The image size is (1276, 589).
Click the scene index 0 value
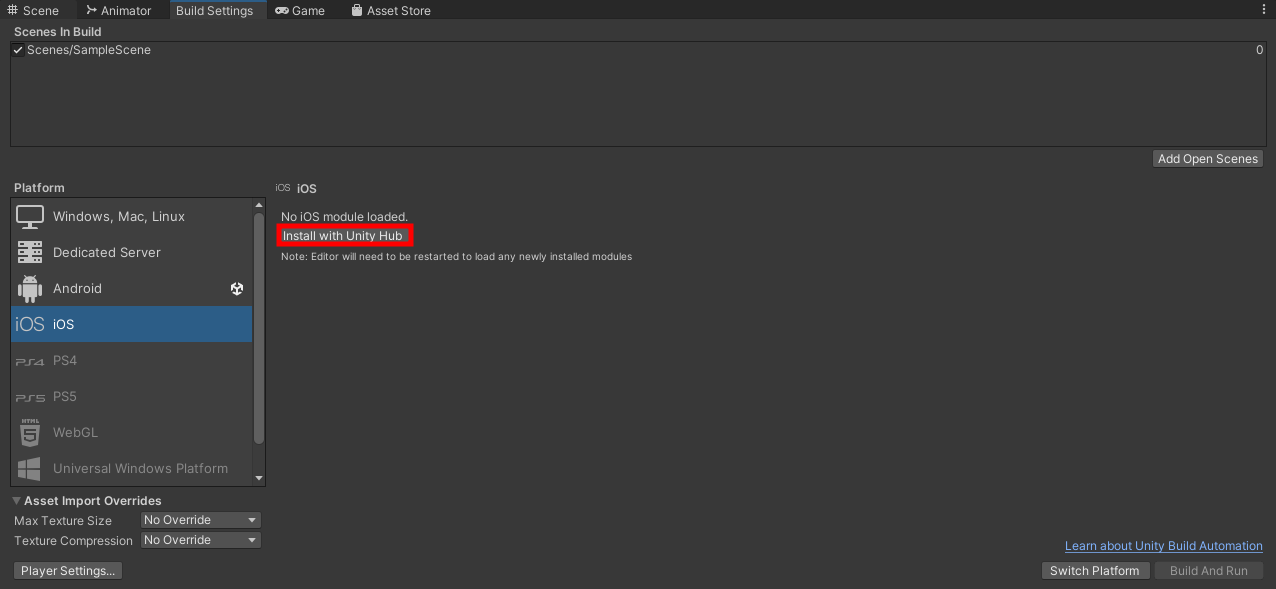click(x=1259, y=50)
